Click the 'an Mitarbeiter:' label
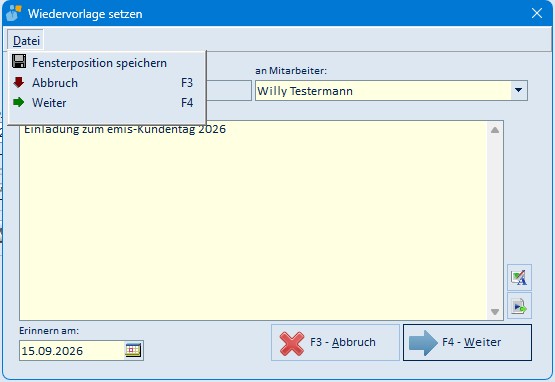The width and height of the screenshot is (555, 382). (291, 71)
